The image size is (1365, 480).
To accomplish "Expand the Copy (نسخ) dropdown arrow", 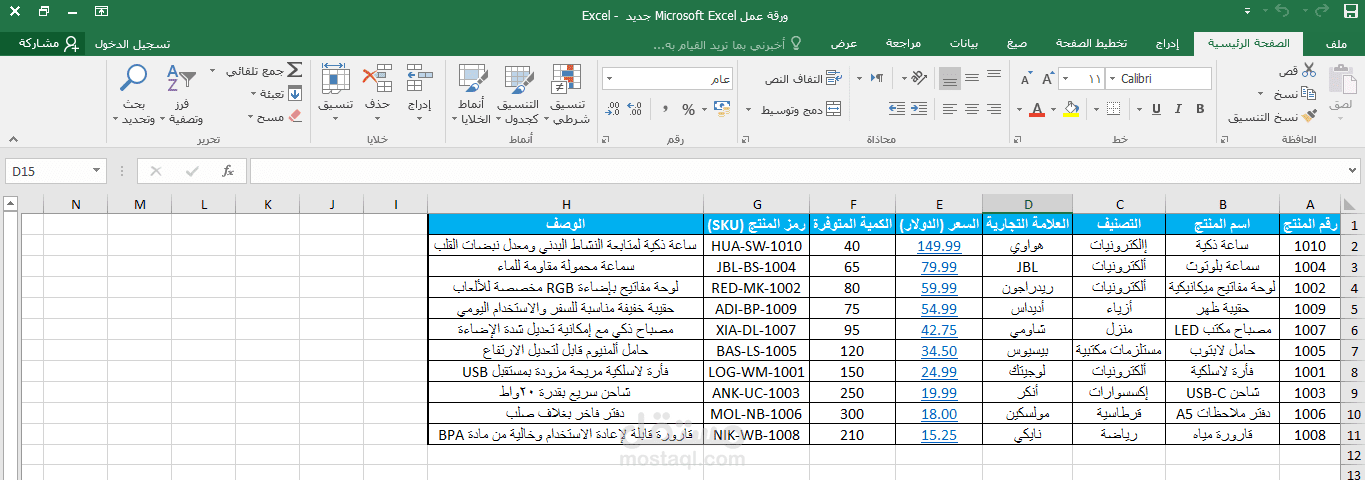I will click(x=1260, y=94).
